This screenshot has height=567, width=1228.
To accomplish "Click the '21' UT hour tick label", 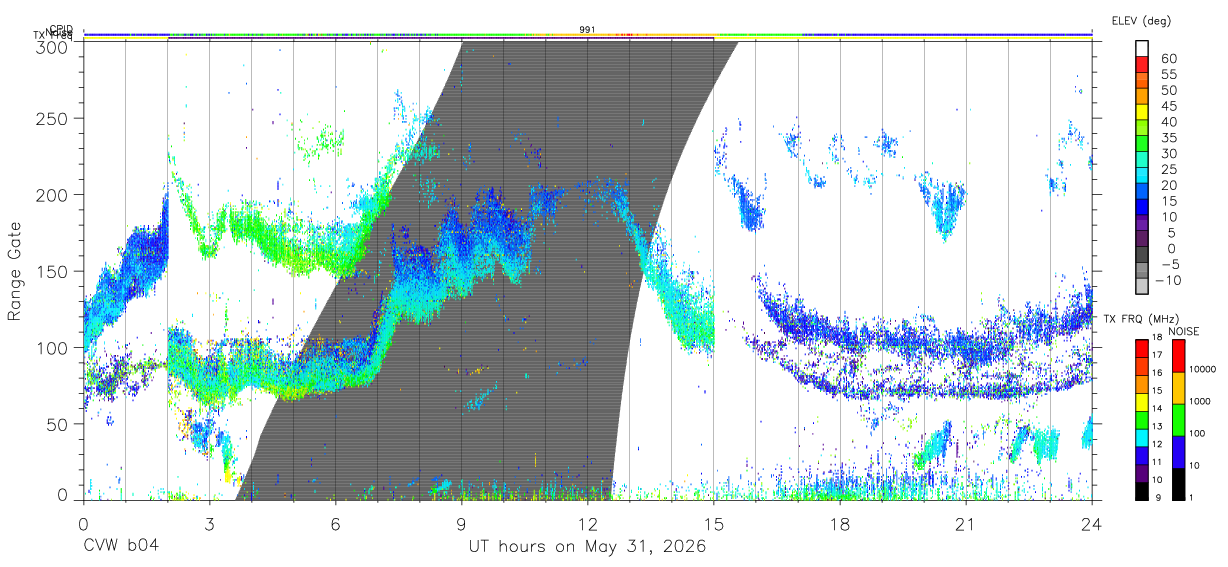I will (x=966, y=523).
